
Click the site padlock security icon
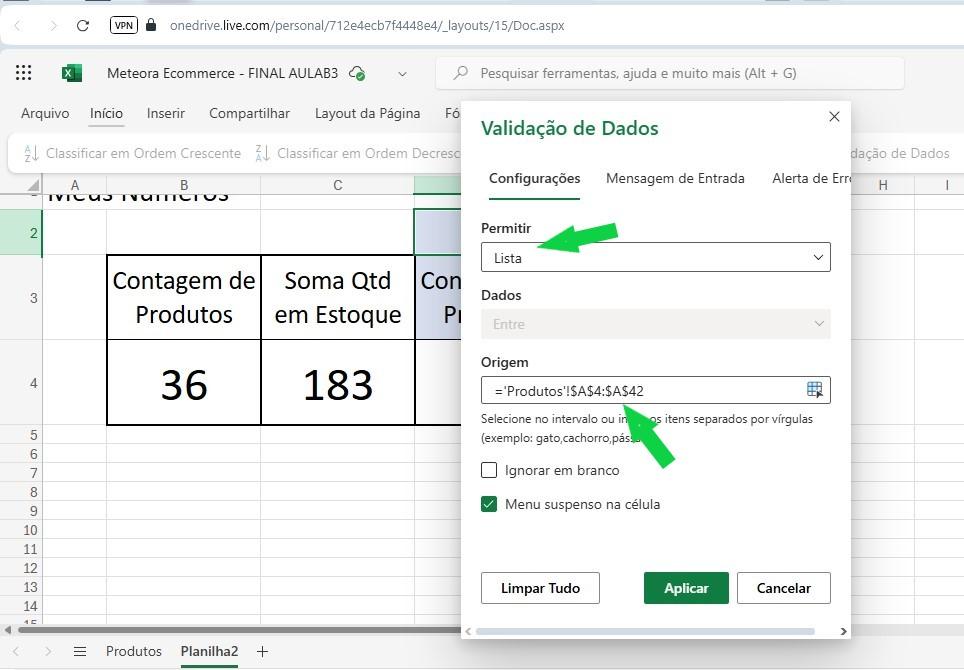151,25
